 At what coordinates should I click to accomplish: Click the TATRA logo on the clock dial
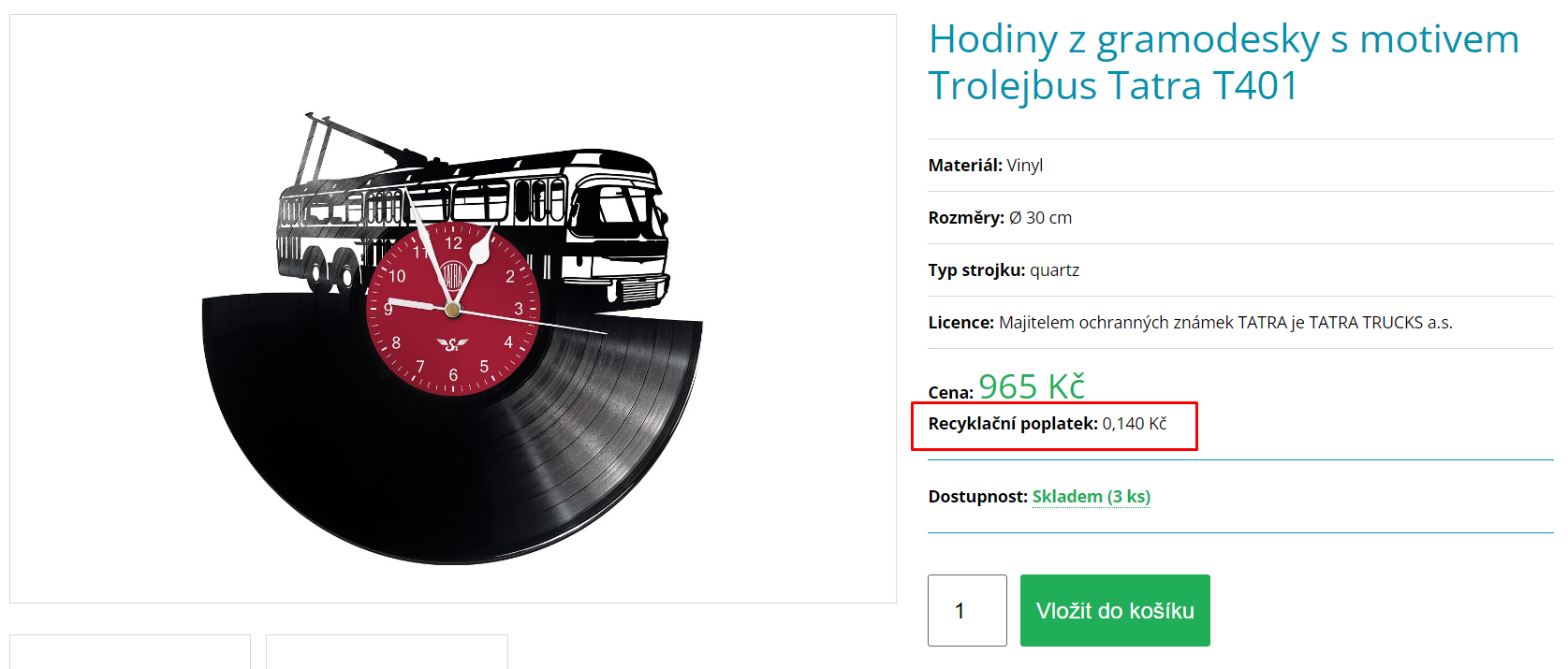tap(453, 275)
